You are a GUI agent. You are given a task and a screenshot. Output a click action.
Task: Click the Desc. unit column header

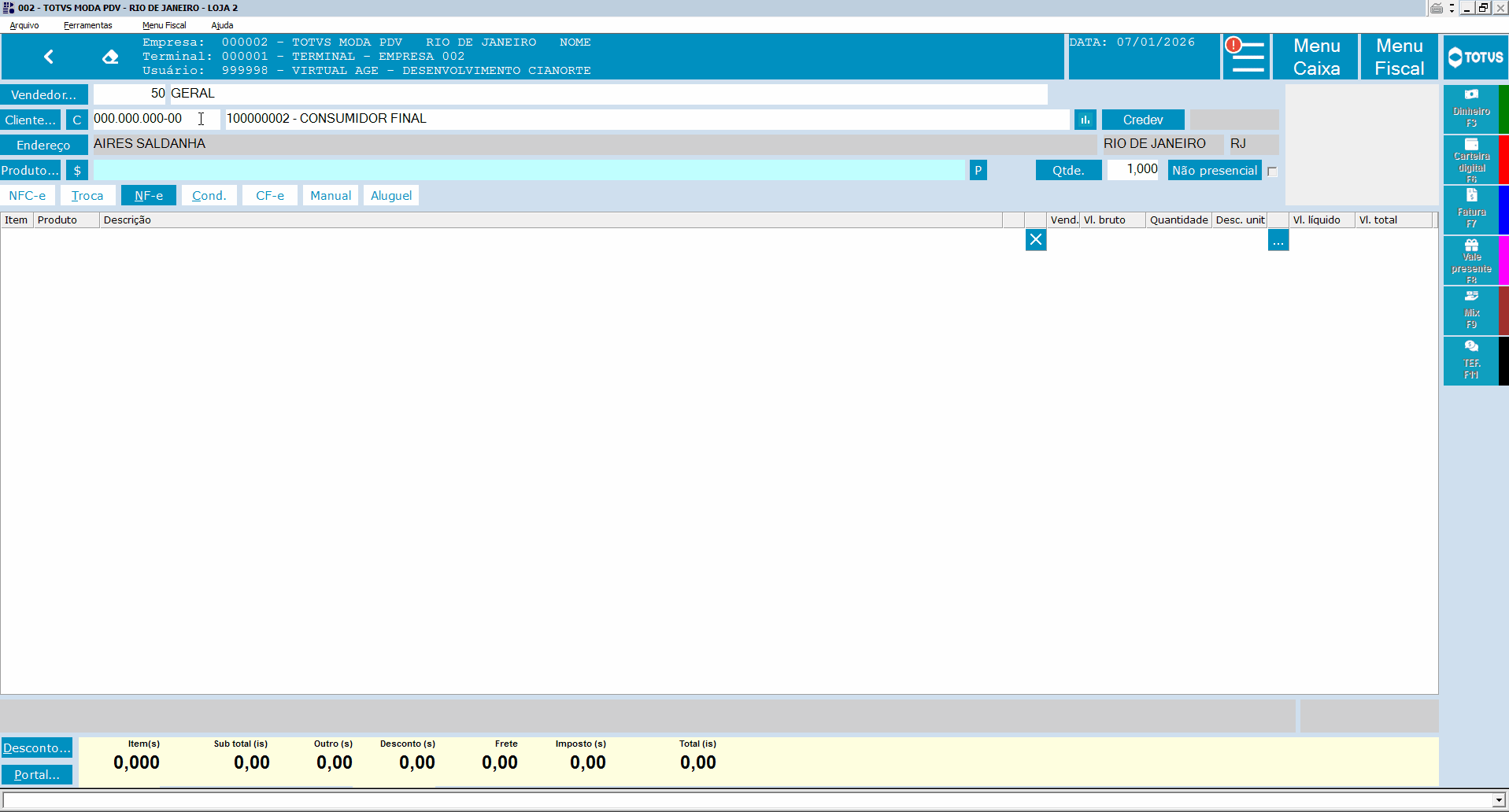click(1240, 220)
